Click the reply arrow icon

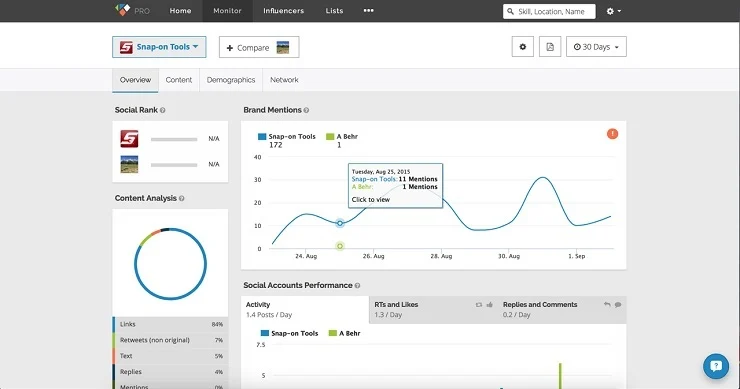607,304
